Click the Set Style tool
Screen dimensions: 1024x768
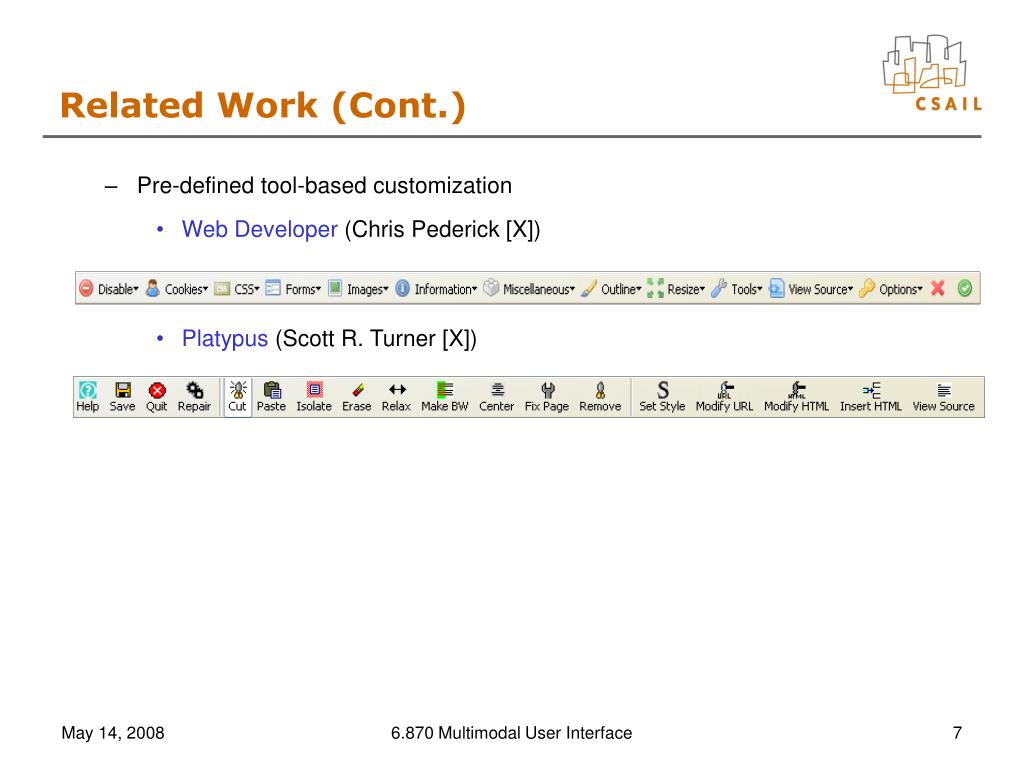662,396
